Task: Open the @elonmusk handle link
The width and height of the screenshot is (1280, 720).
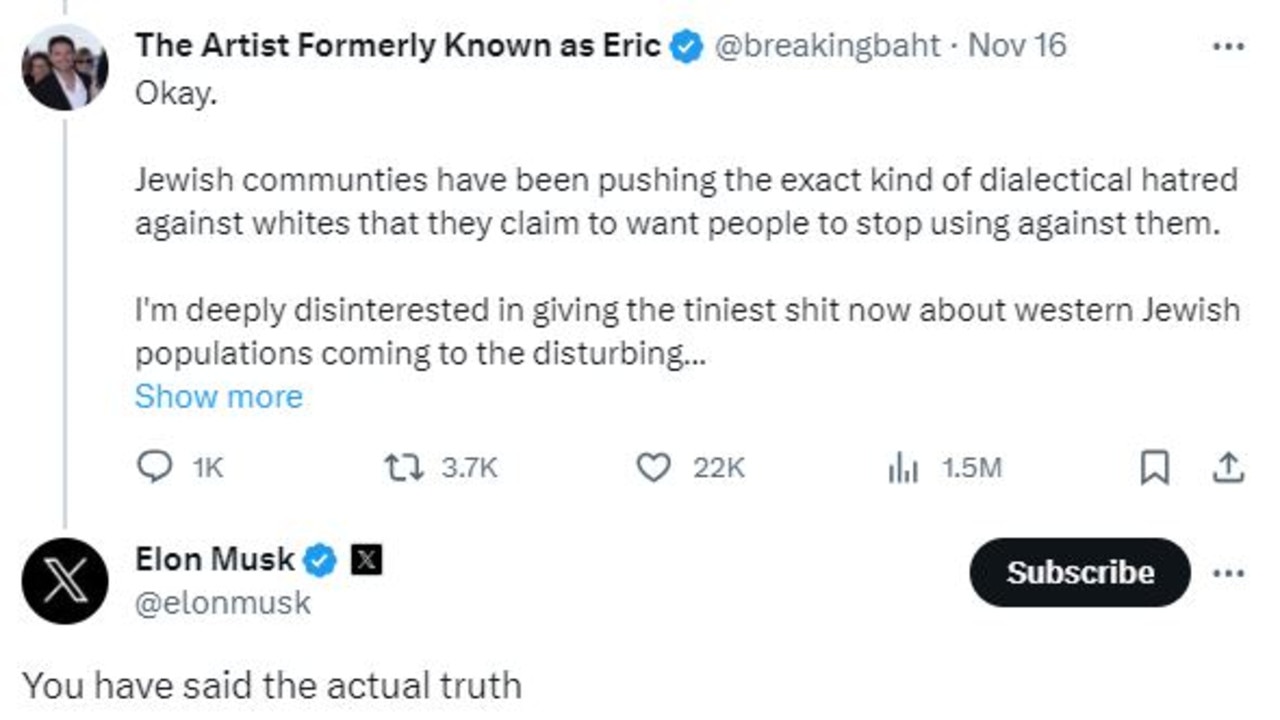Action: pos(223,603)
